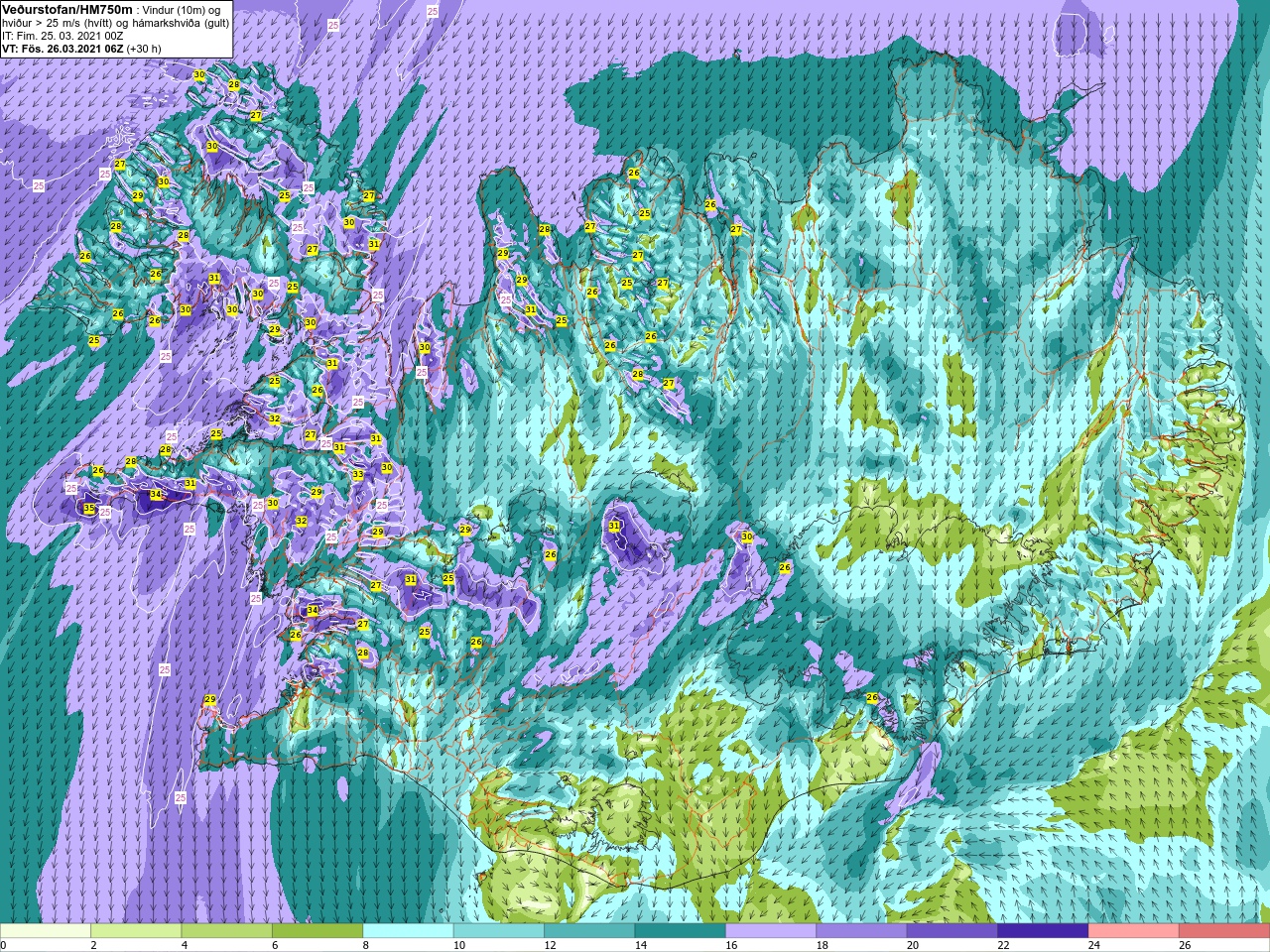Click the legend scale label '16'
The width and height of the screenshot is (1270, 952).
(x=731, y=945)
